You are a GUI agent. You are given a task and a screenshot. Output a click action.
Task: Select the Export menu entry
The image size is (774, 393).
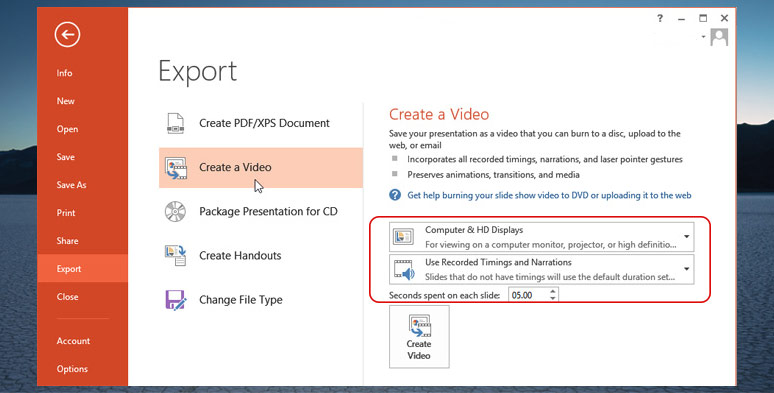(x=82, y=269)
